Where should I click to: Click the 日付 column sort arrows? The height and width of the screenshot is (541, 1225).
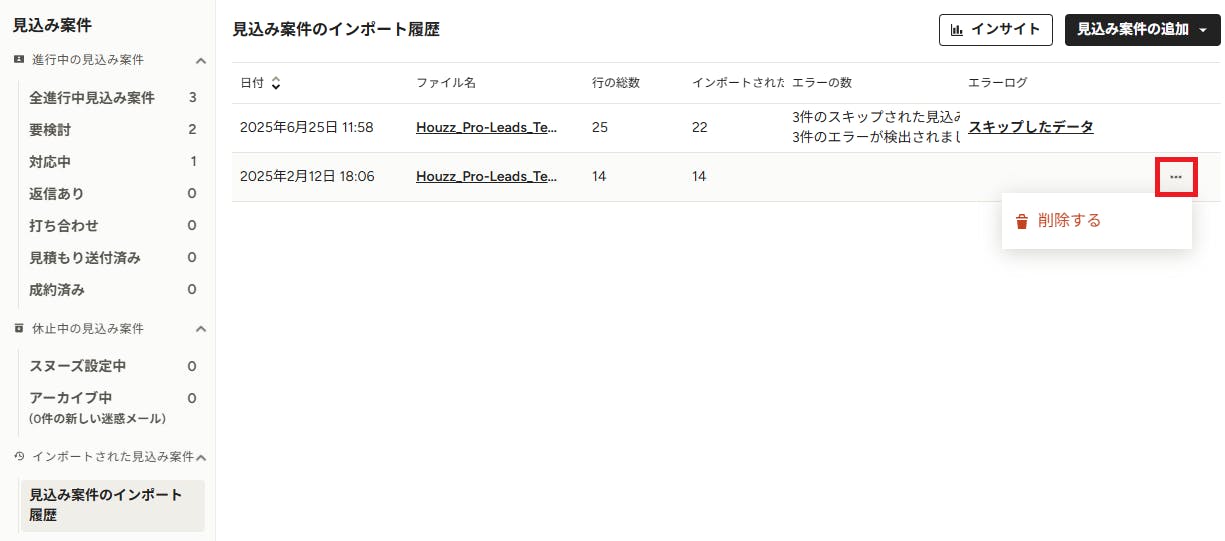pyautogui.click(x=276, y=83)
